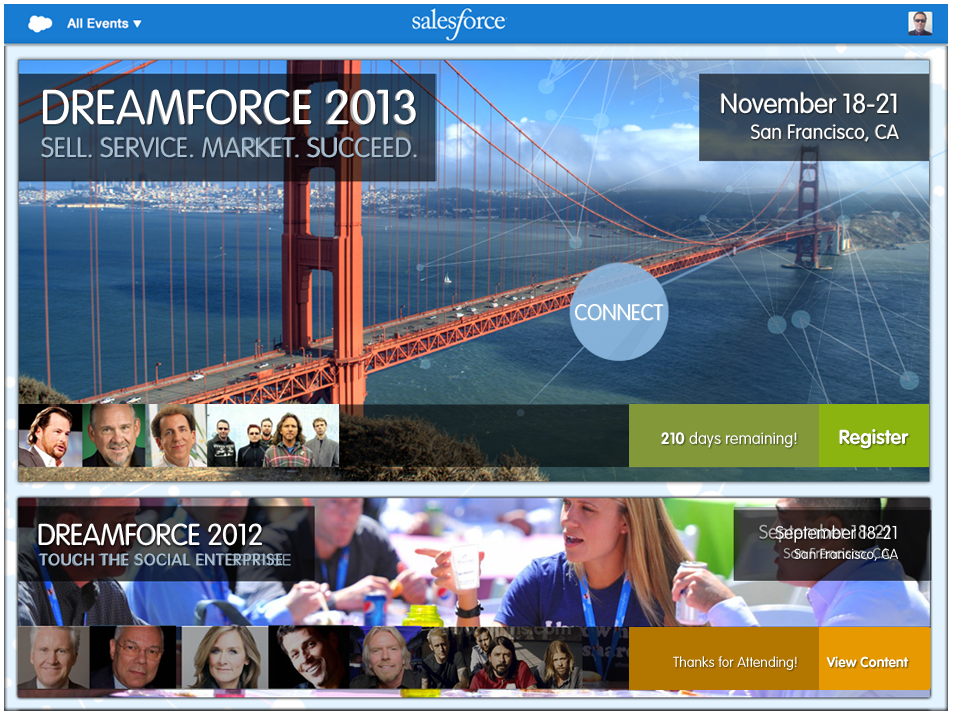Select first speaker photo in 2013 strip

50,436
